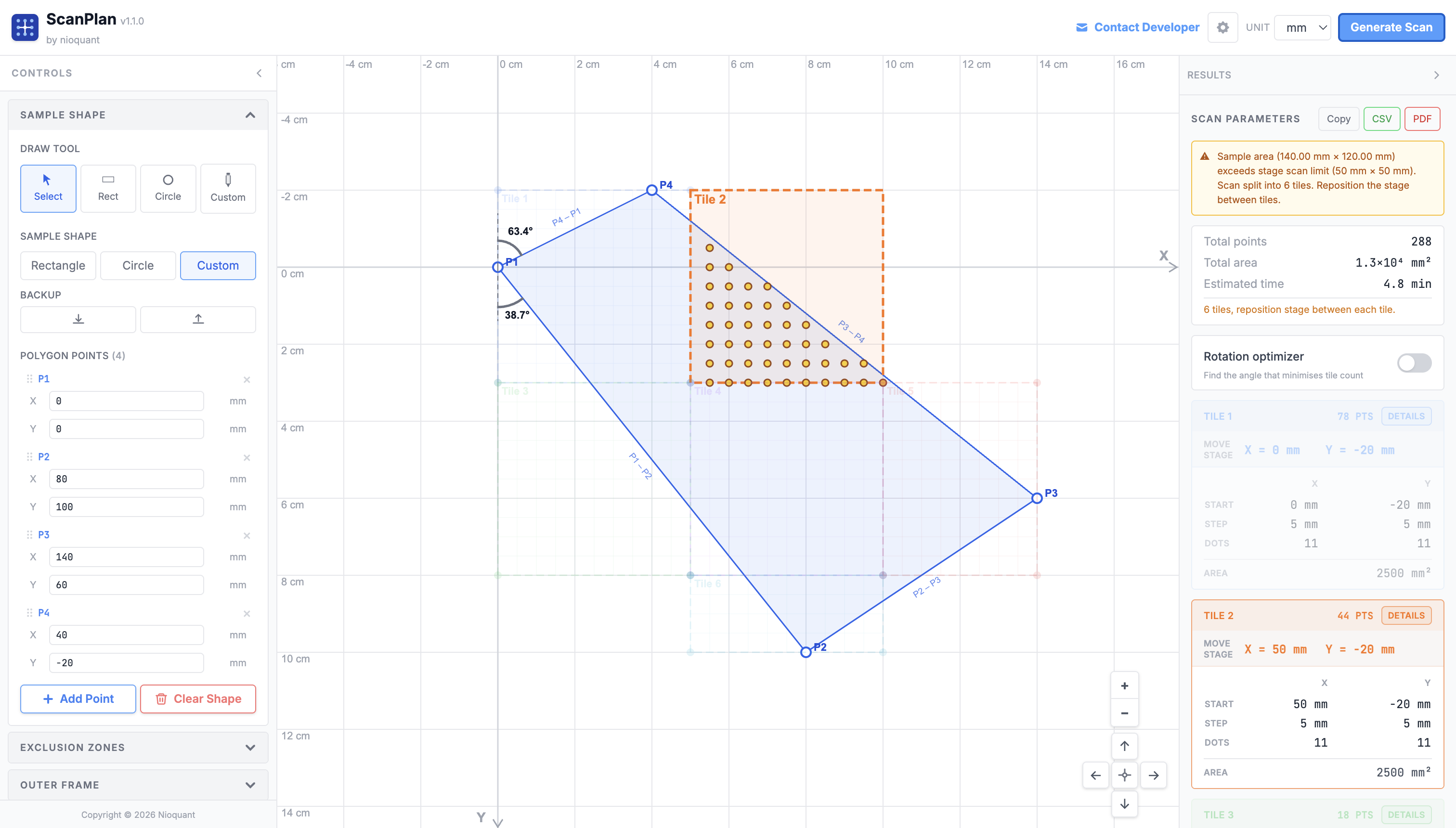Click the Total points value 288
This screenshot has width=1456, height=828.
(x=1421, y=241)
